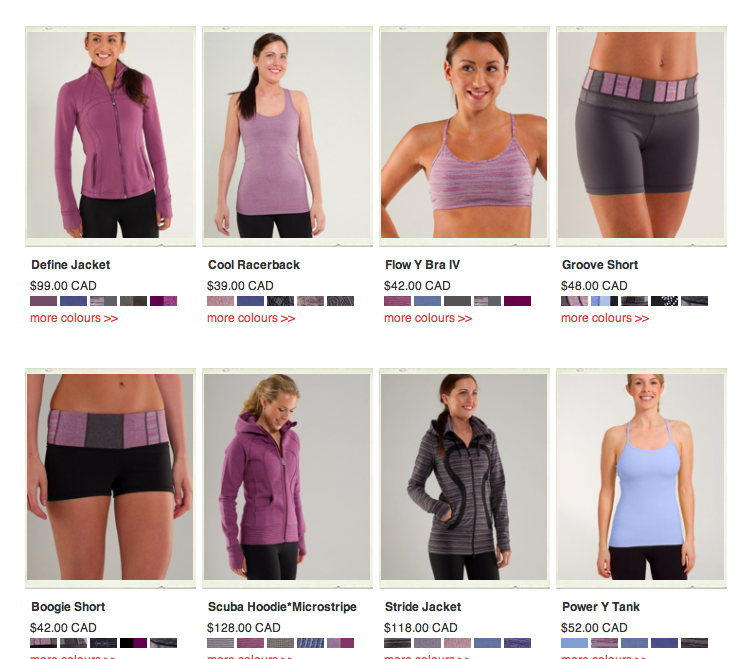Image resolution: width=741 pixels, height=659 pixels.
Task: Open the Groove Short product image
Action: (x=641, y=135)
